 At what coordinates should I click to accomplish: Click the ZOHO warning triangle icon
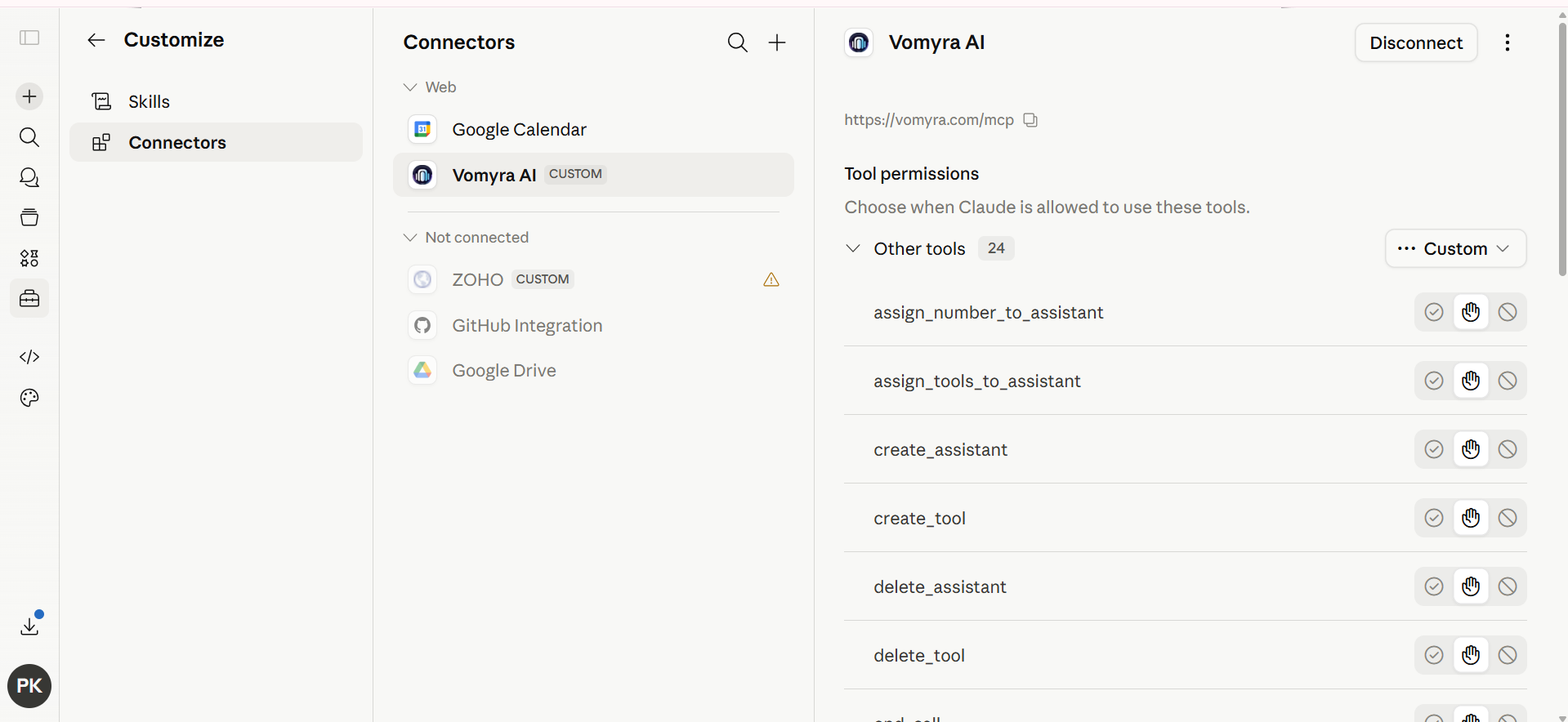coord(771,280)
